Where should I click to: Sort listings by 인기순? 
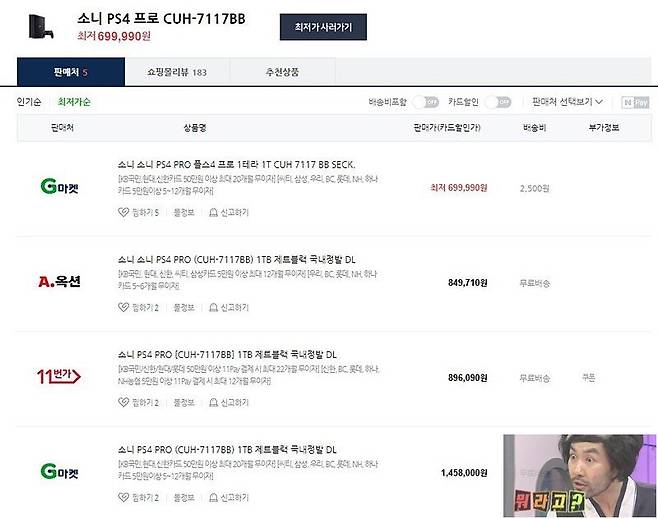pyautogui.click(x=29, y=102)
